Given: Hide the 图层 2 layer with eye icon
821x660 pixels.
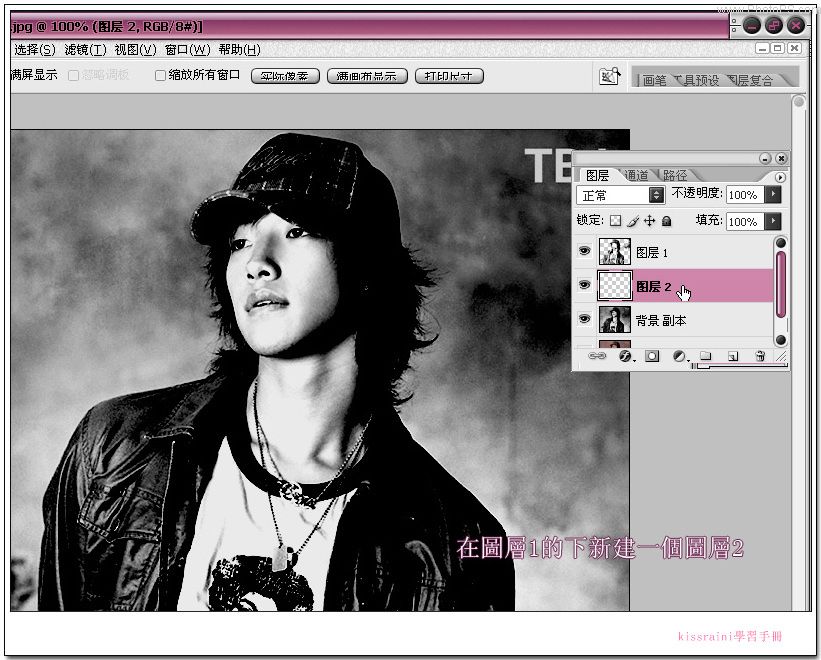Looking at the screenshot, I should (x=585, y=285).
